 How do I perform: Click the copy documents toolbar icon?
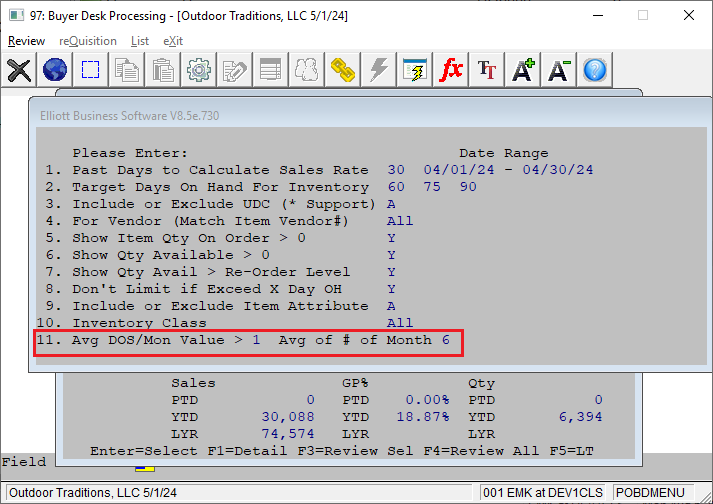(x=126, y=70)
